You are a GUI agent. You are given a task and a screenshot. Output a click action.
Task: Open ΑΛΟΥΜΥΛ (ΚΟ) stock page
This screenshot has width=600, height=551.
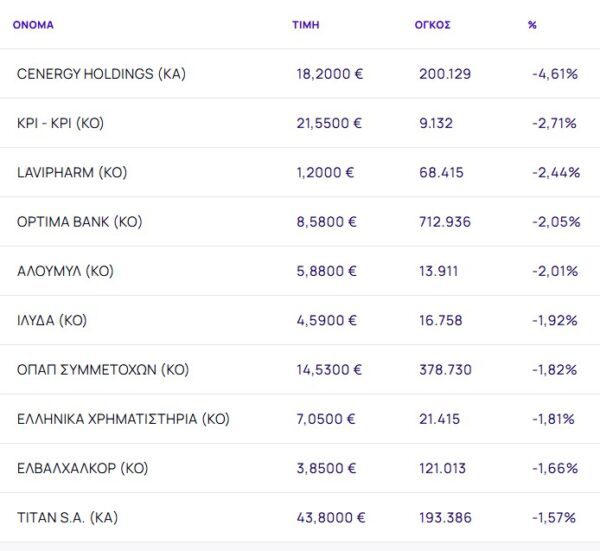tap(65, 271)
